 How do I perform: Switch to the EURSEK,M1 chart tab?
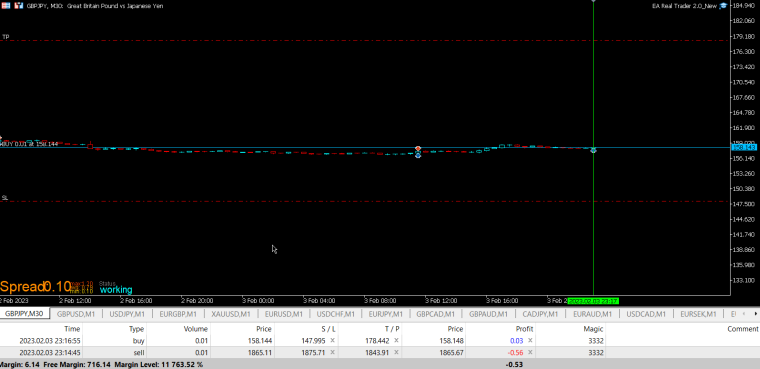tap(698, 314)
